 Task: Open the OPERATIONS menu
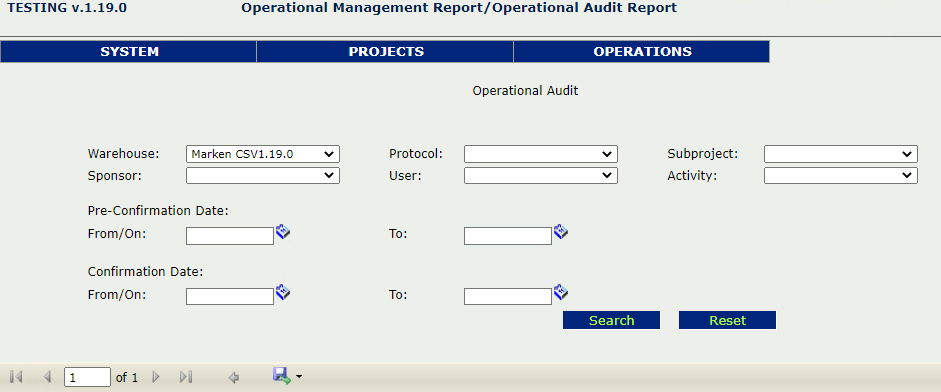pos(642,52)
